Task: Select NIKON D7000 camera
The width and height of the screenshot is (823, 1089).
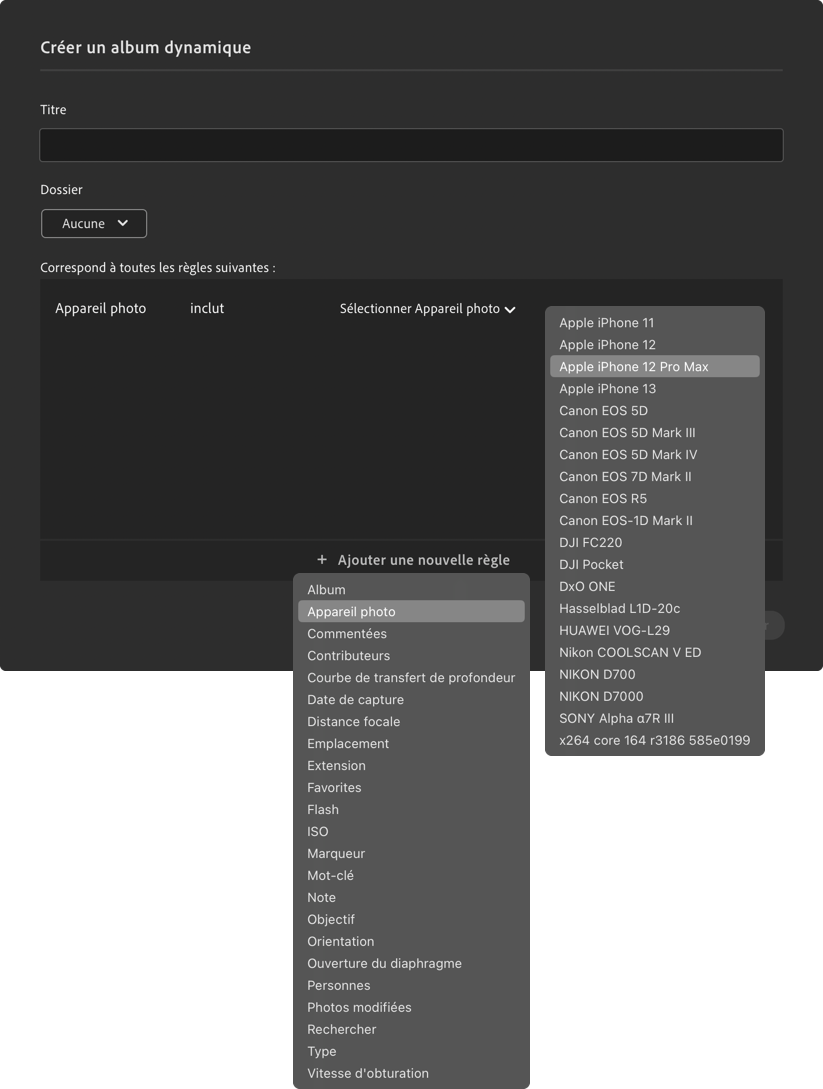Action: (655, 697)
